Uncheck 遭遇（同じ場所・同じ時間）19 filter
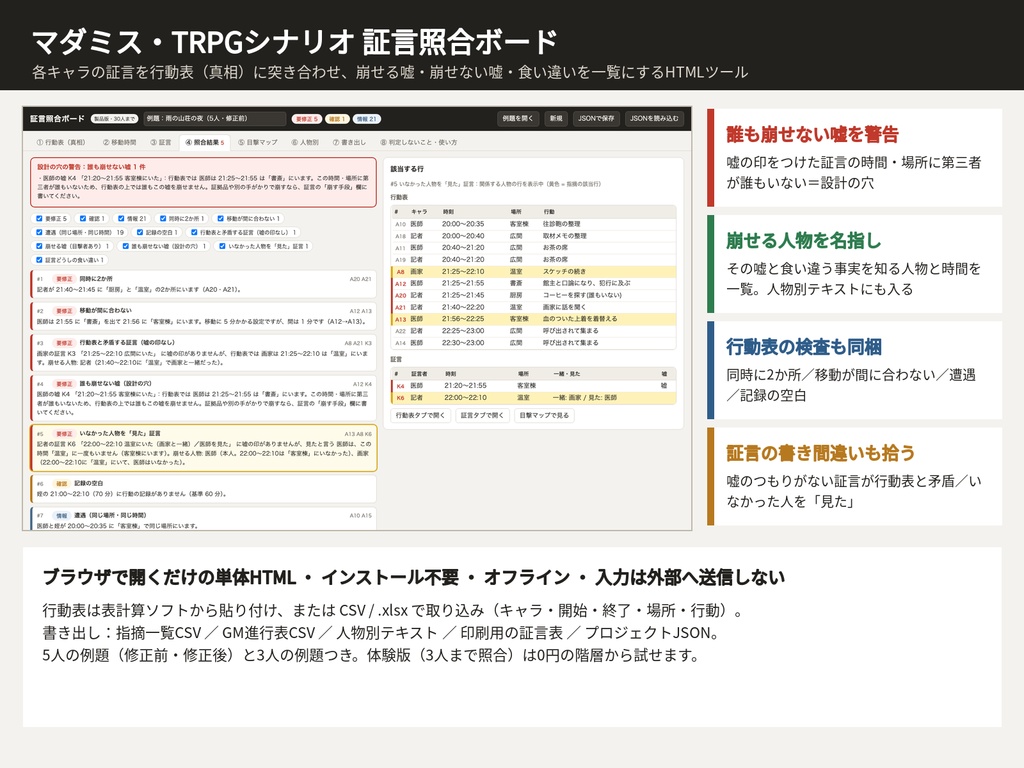Image resolution: width=1024 pixels, height=768 pixels. tap(39, 232)
